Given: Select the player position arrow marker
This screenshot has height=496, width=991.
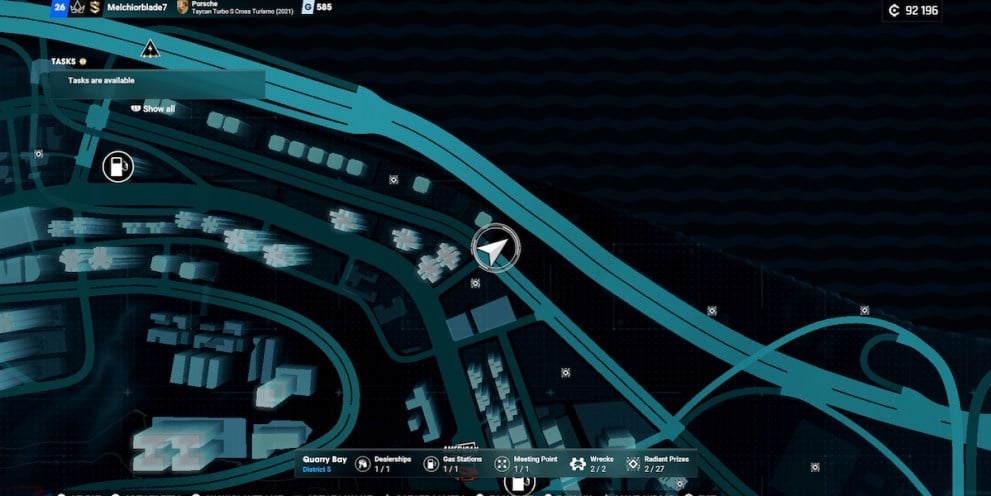Looking at the screenshot, I should [x=492, y=250].
